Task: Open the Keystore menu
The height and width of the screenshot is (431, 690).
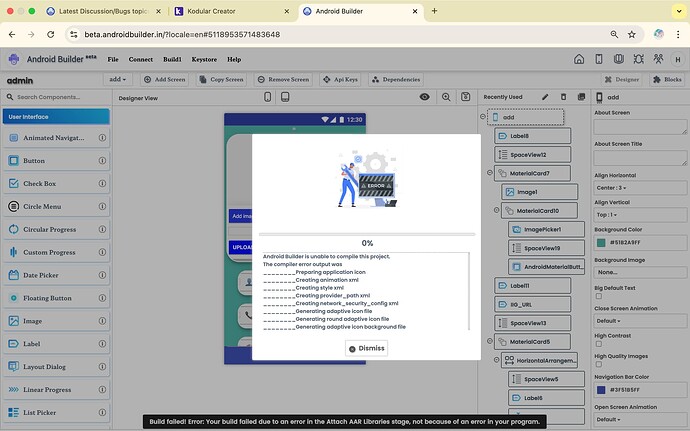Action: pyautogui.click(x=204, y=59)
